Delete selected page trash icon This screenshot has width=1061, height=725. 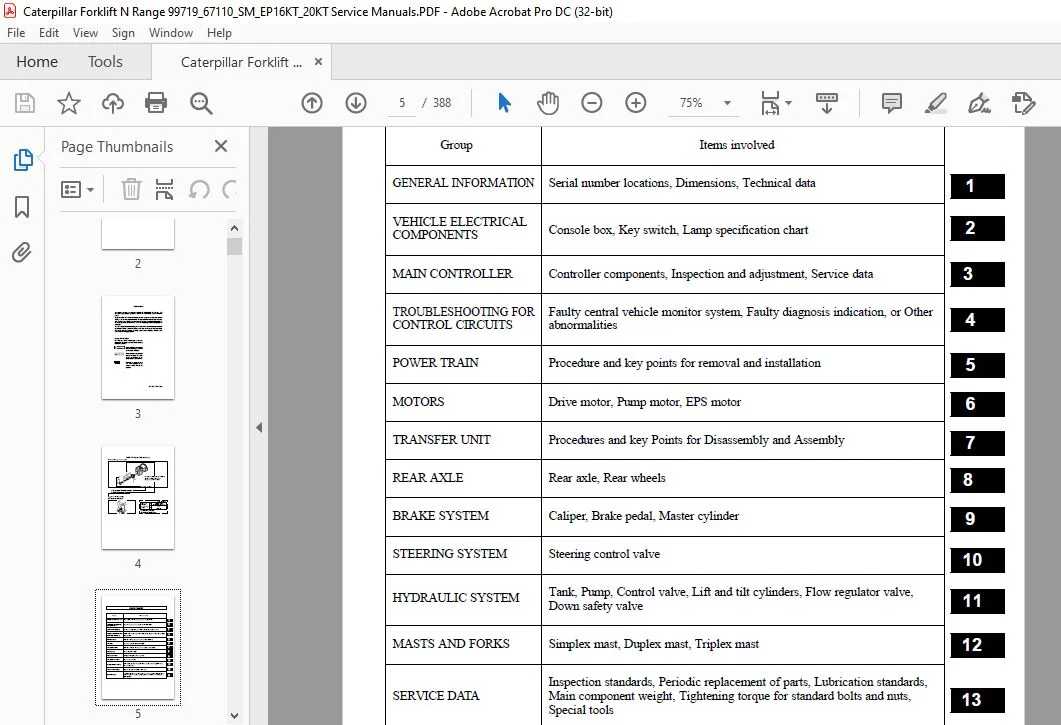point(131,190)
